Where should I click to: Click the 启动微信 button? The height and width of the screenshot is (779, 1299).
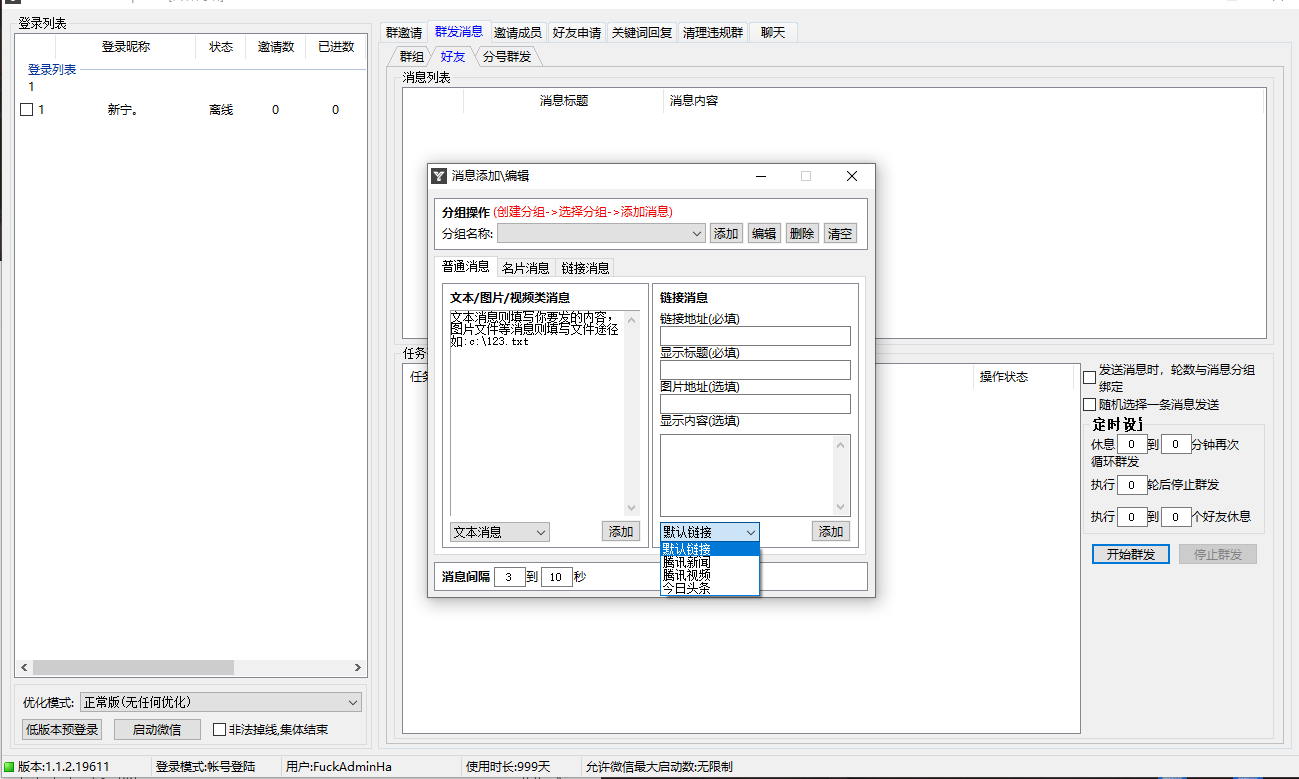tap(157, 730)
